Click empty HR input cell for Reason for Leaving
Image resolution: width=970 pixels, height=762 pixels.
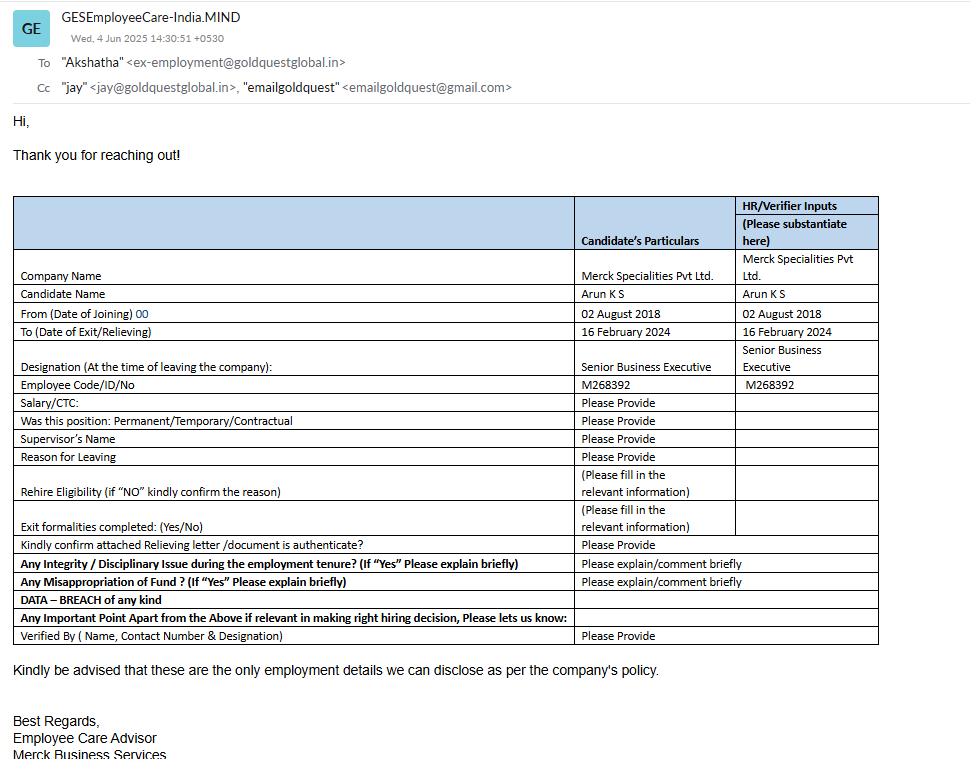[x=806, y=457]
